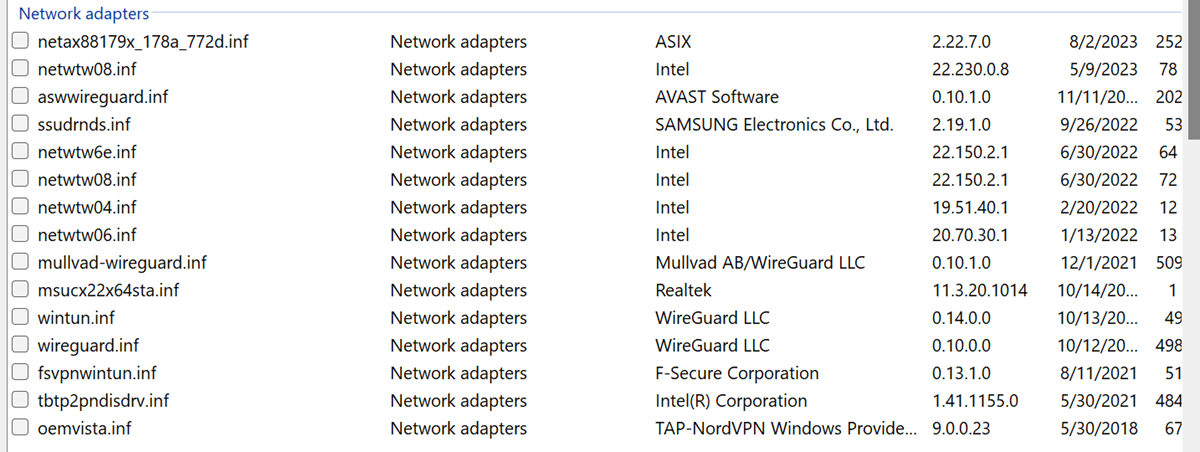This screenshot has width=1200, height=452.
Task: Click the SAMSUNG Electronics Co., Ltd. provider text
Action: click(774, 125)
